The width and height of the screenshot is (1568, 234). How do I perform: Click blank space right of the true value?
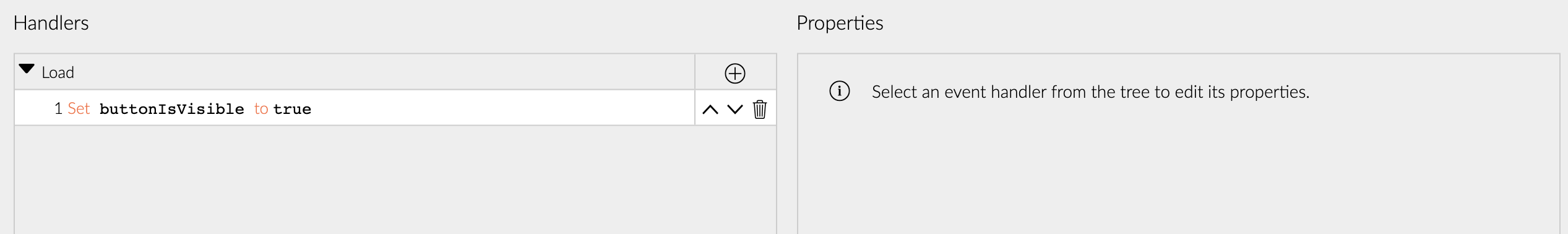[x=501, y=109]
